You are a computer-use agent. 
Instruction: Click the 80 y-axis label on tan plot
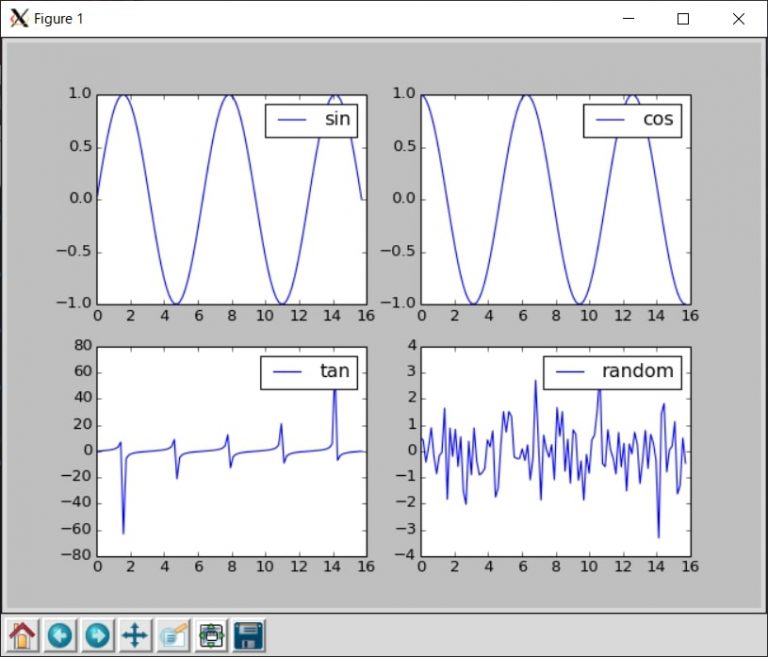pyautogui.click(x=83, y=345)
